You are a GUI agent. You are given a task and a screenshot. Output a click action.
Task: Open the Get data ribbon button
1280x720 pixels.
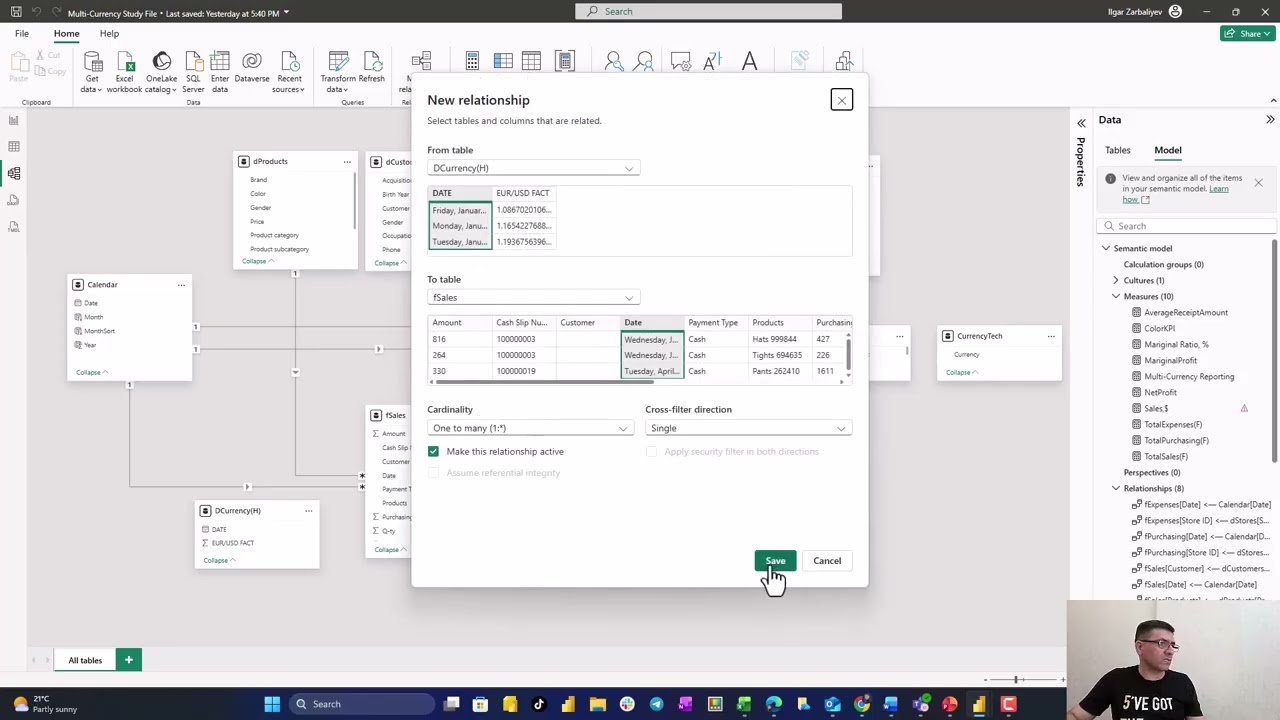tap(92, 71)
